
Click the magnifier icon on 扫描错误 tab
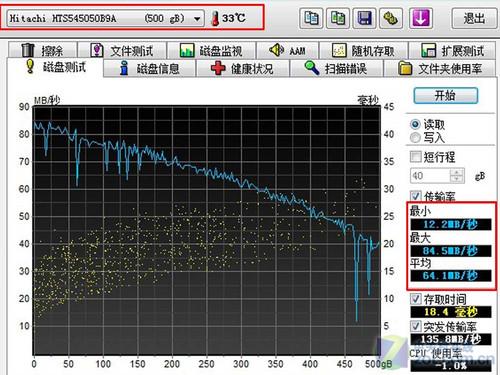(x=312, y=68)
